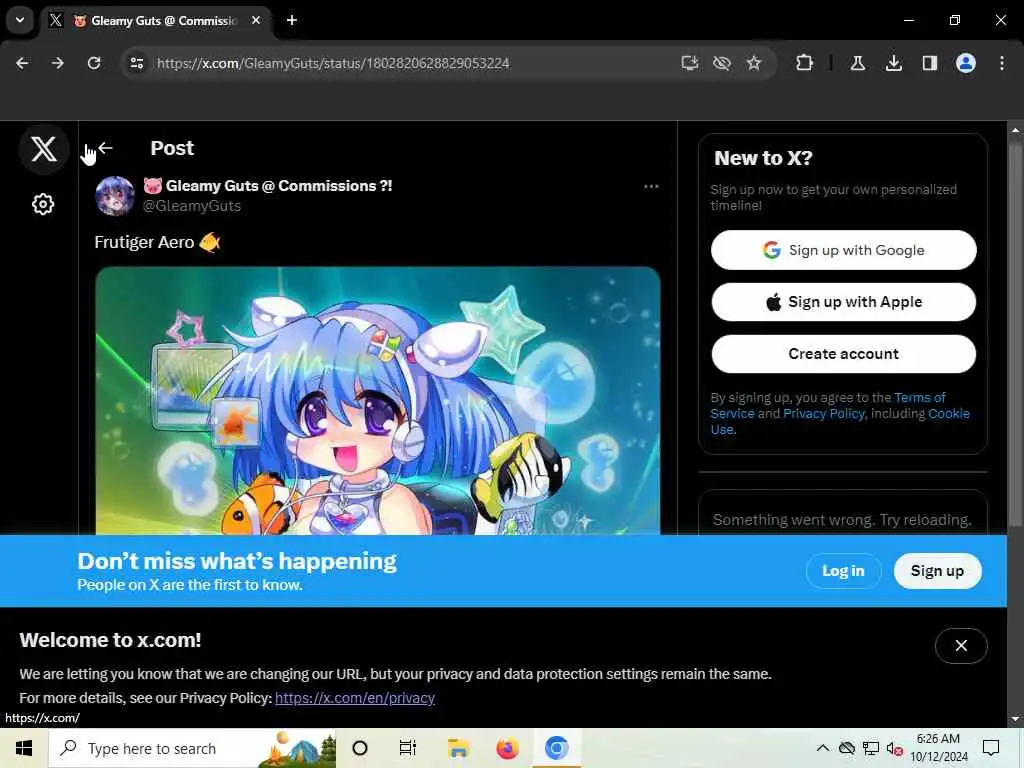Reload the page
The width and height of the screenshot is (1024, 768).
[94, 63]
